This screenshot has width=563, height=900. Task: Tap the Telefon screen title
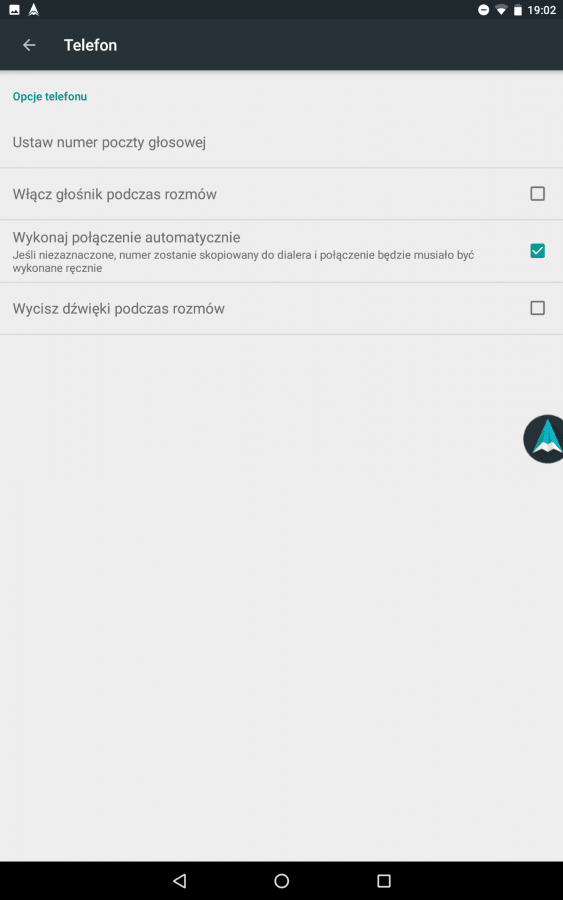pos(90,45)
